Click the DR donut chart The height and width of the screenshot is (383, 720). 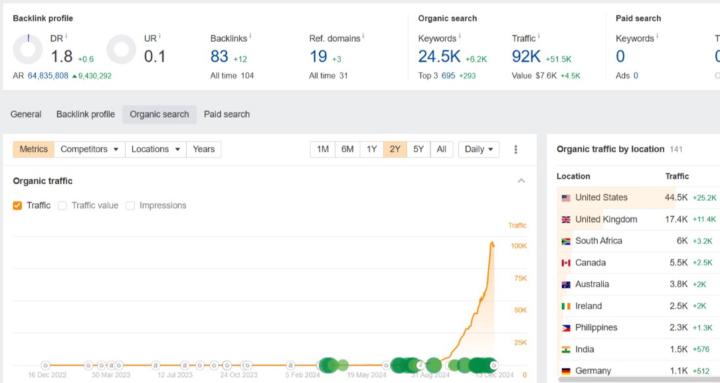[x=28, y=49]
